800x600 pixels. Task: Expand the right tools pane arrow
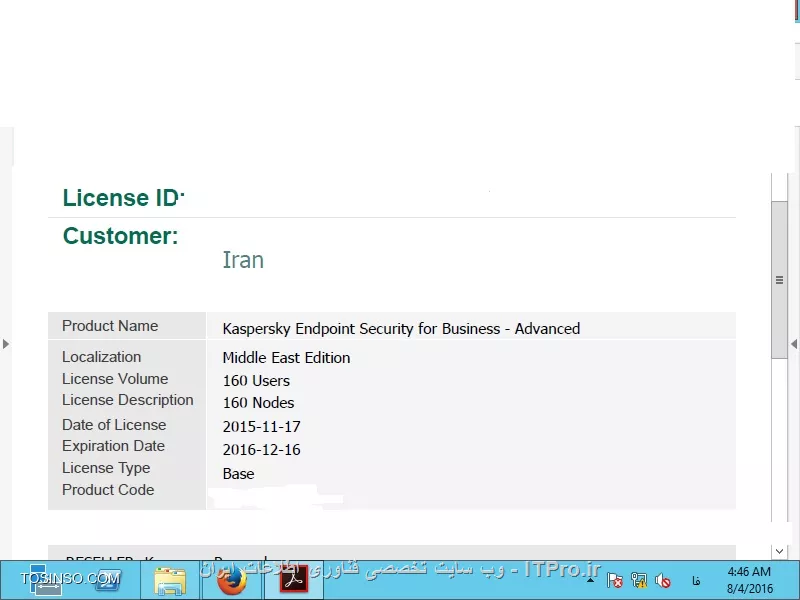(794, 344)
